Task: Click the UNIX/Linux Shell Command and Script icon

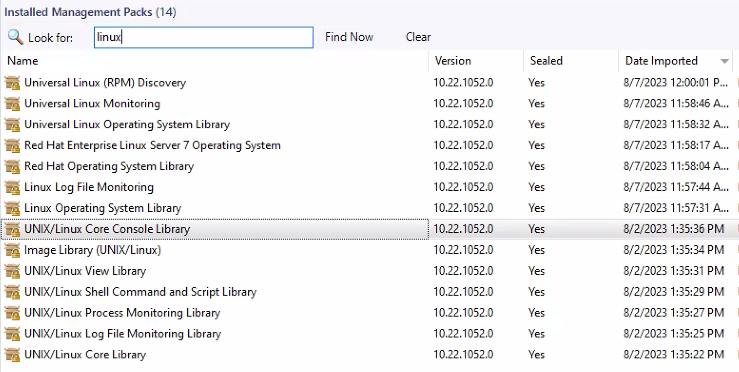Action: click(13, 292)
